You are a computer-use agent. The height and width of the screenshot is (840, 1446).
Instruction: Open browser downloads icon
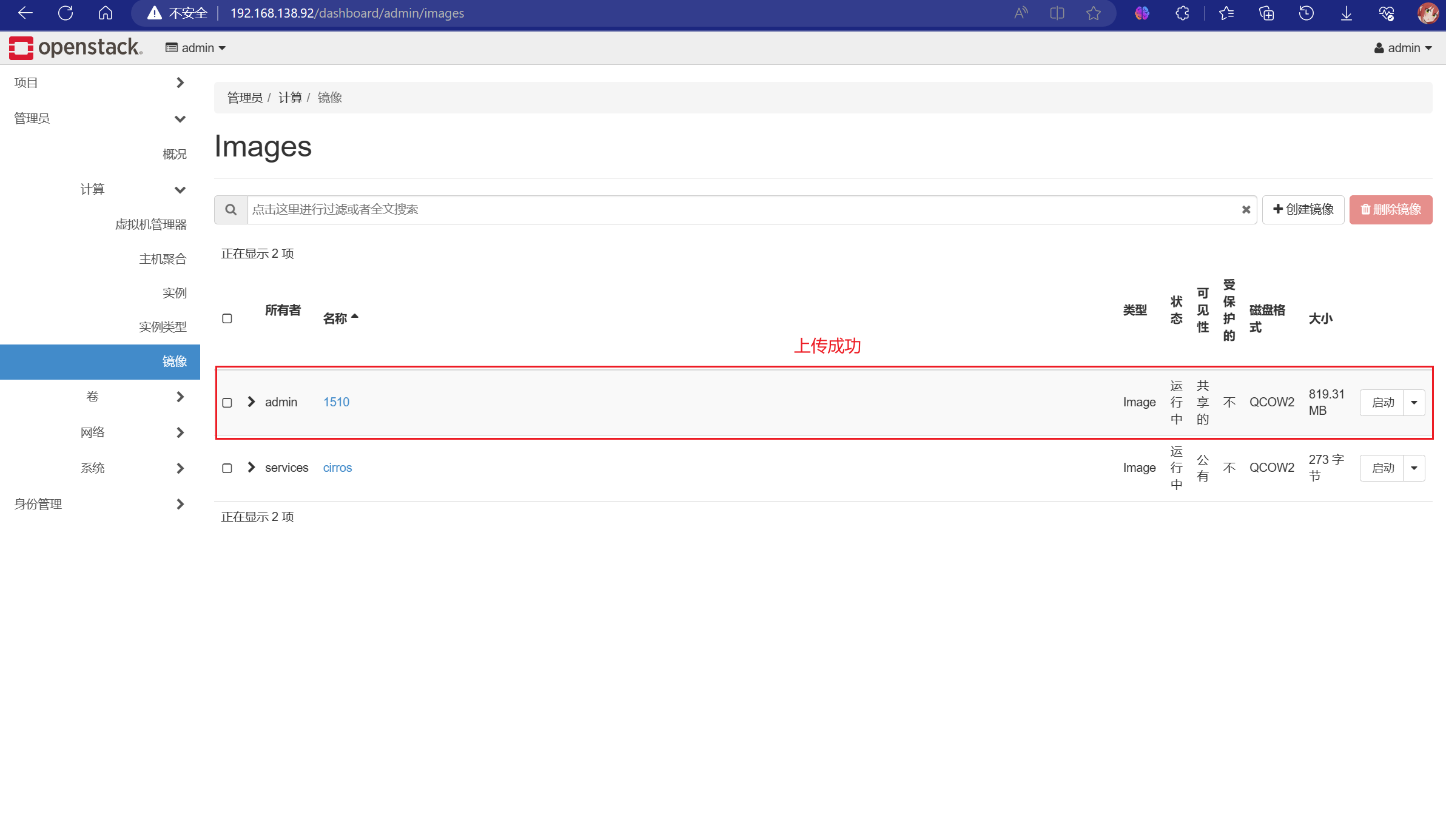1346,13
